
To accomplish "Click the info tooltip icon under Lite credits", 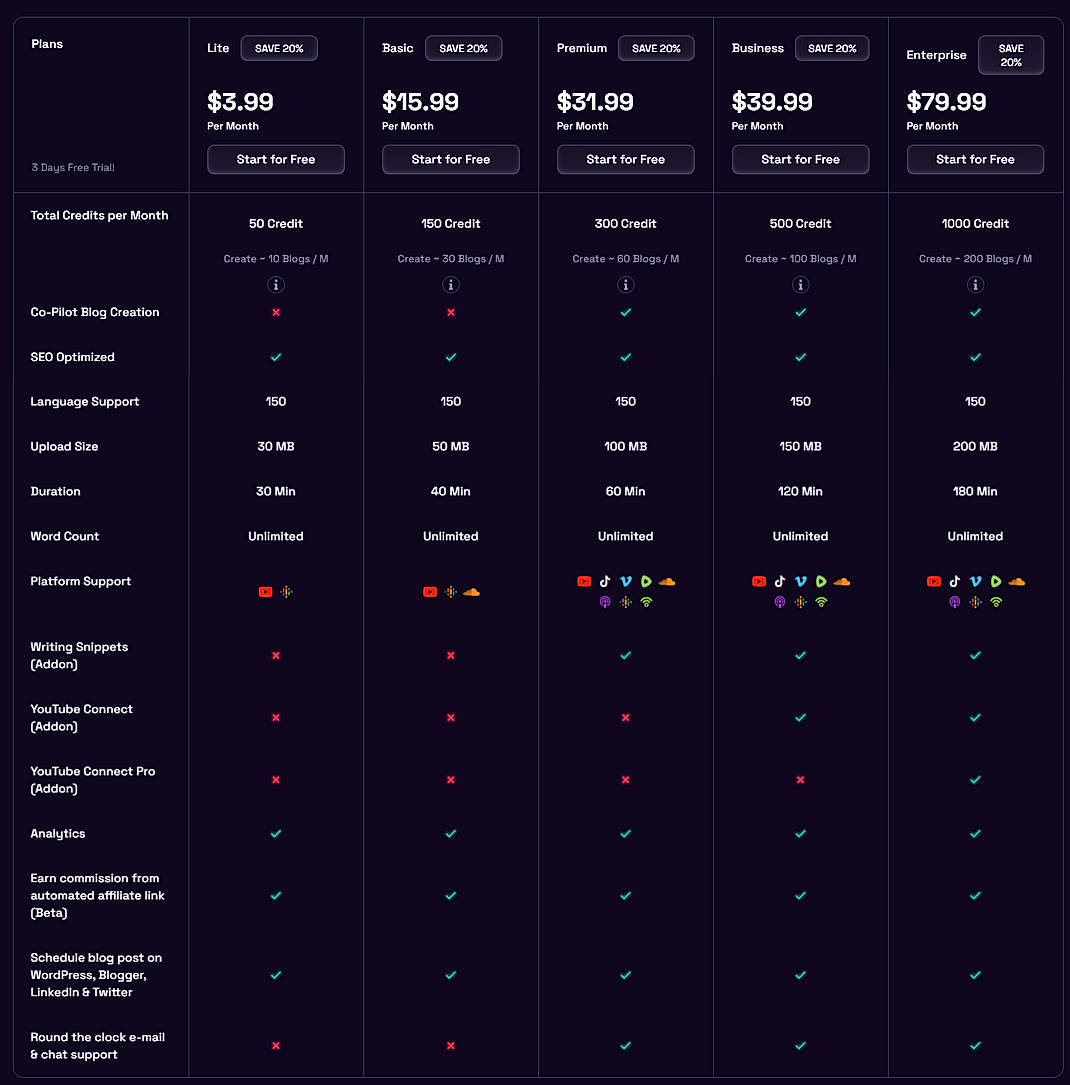I will (x=276, y=284).
